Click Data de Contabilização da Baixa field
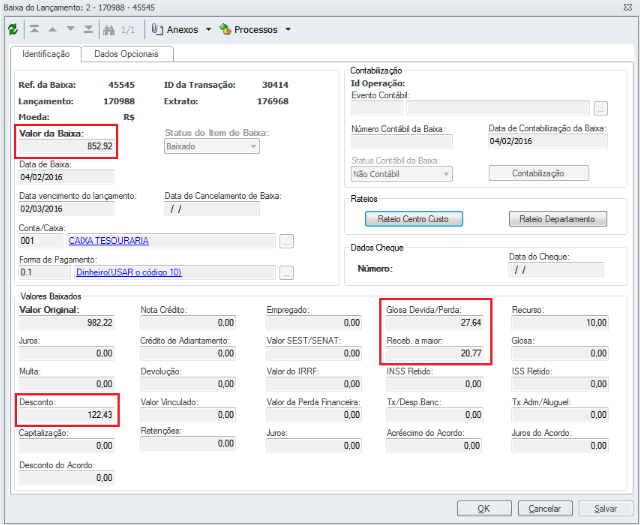The image size is (640, 525). point(548,141)
